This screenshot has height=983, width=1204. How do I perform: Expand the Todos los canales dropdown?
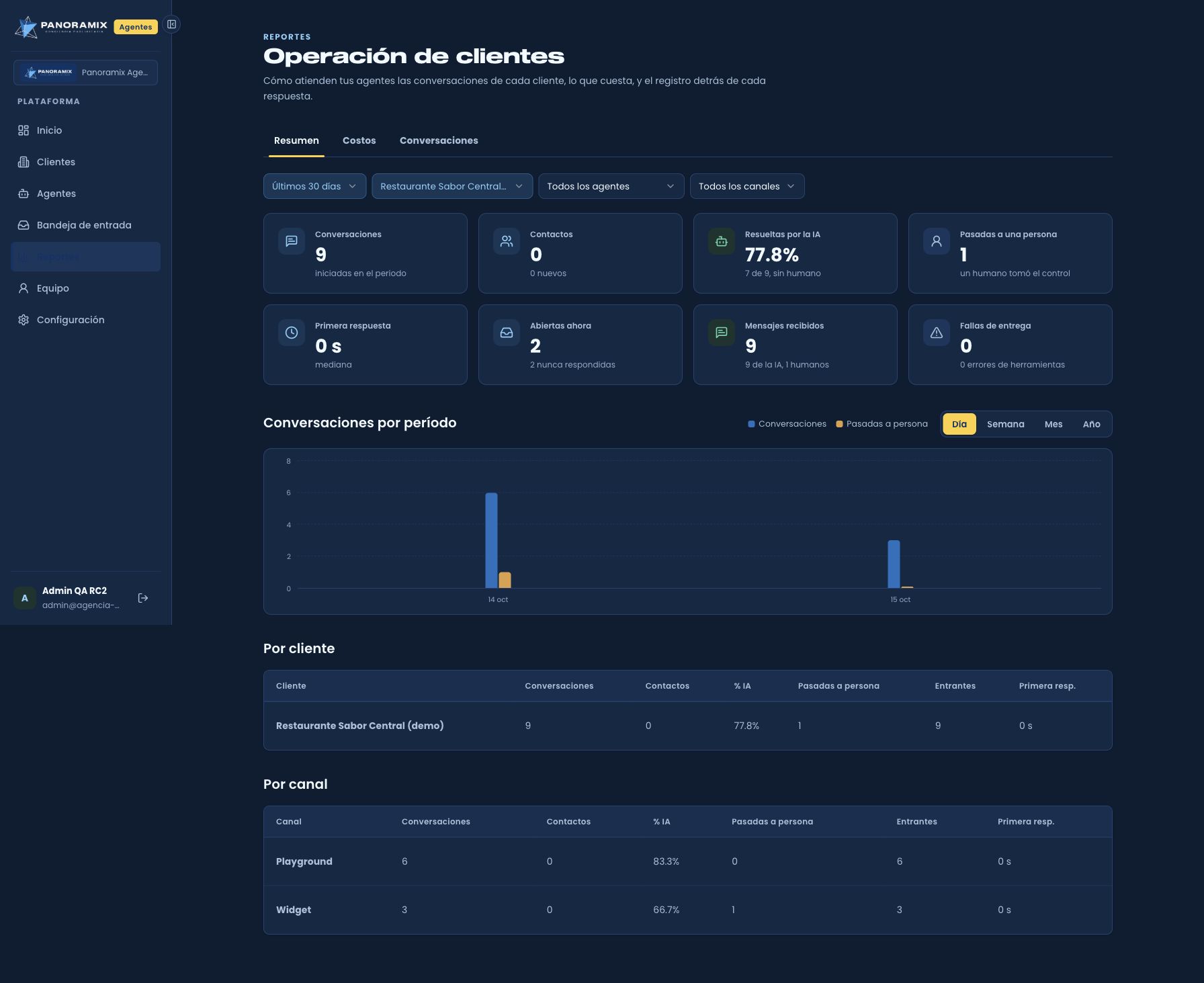point(747,186)
